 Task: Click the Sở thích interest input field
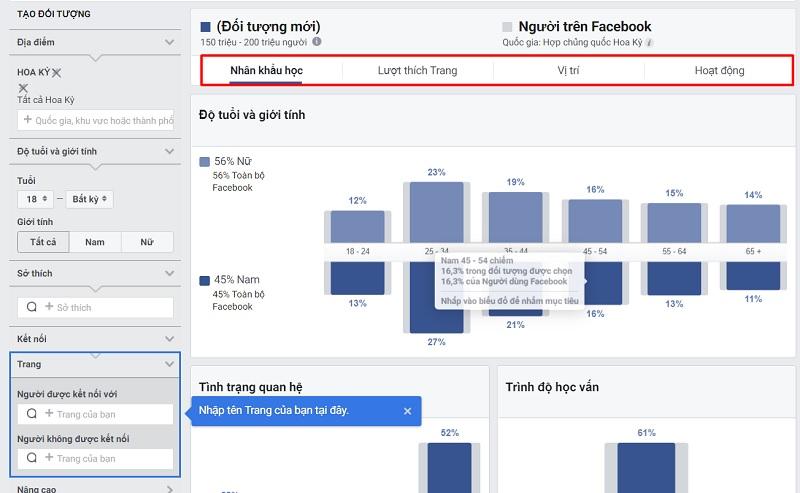[96, 307]
